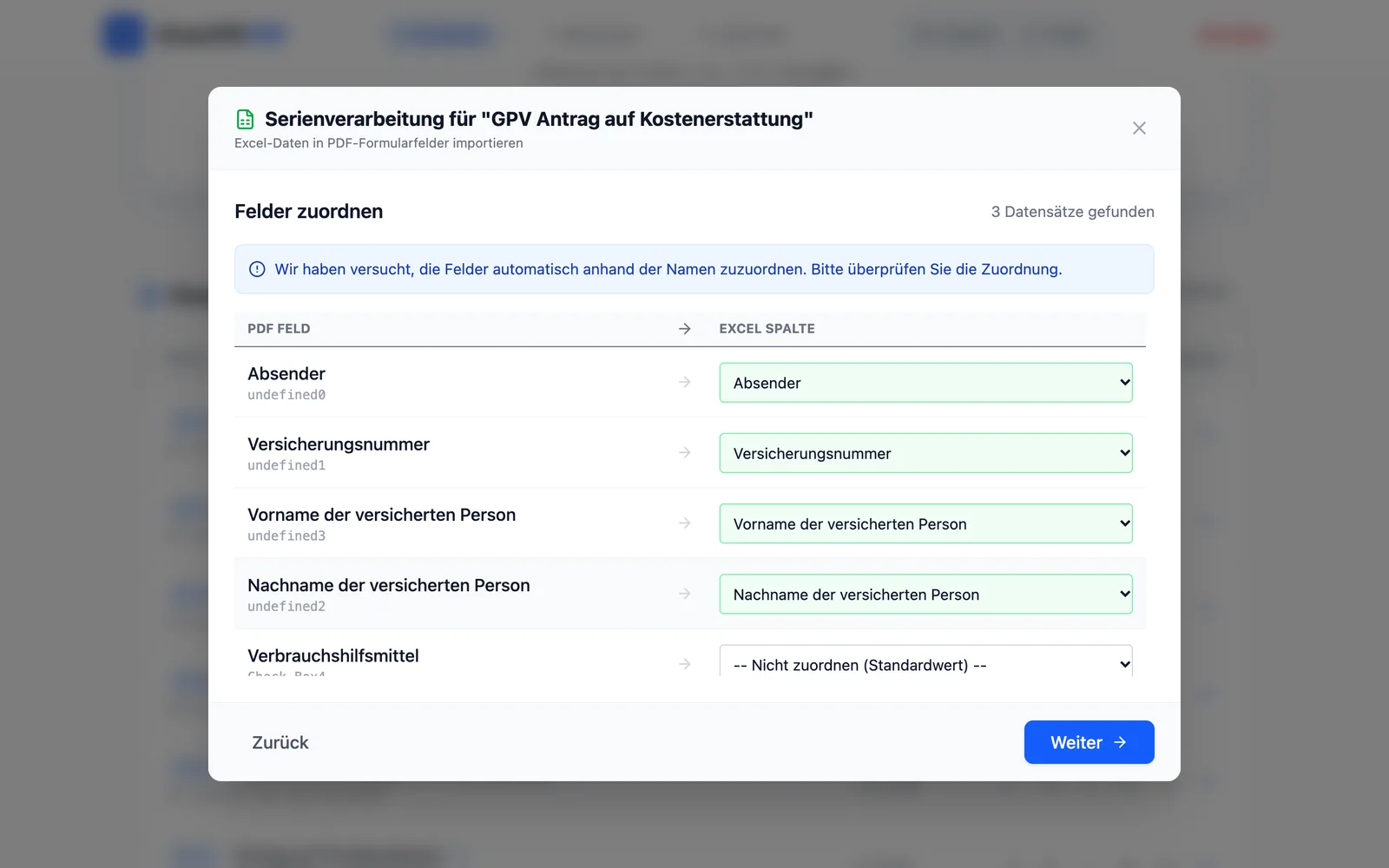The width and height of the screenshot is (1389, 868).
Task: Open the Nicht zuordnen (Standardwert) dropdown
Action: tap(925, 661)
